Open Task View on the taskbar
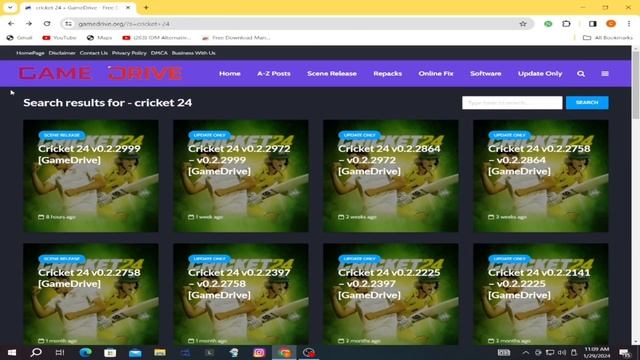Screen dimensions: 640x360 click(x=60, y=353)
